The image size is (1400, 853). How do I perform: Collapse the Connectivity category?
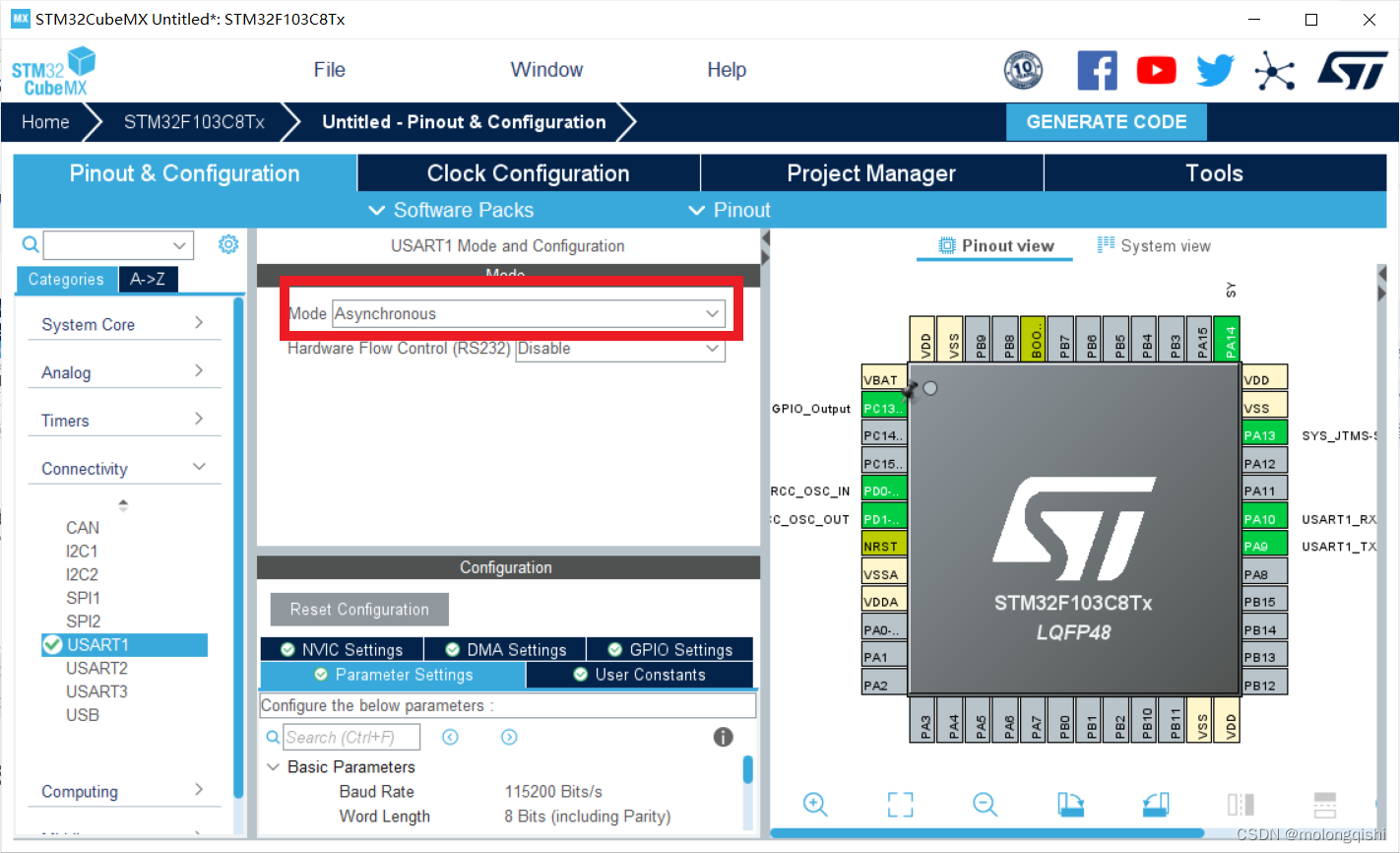(x=123, y=468)
